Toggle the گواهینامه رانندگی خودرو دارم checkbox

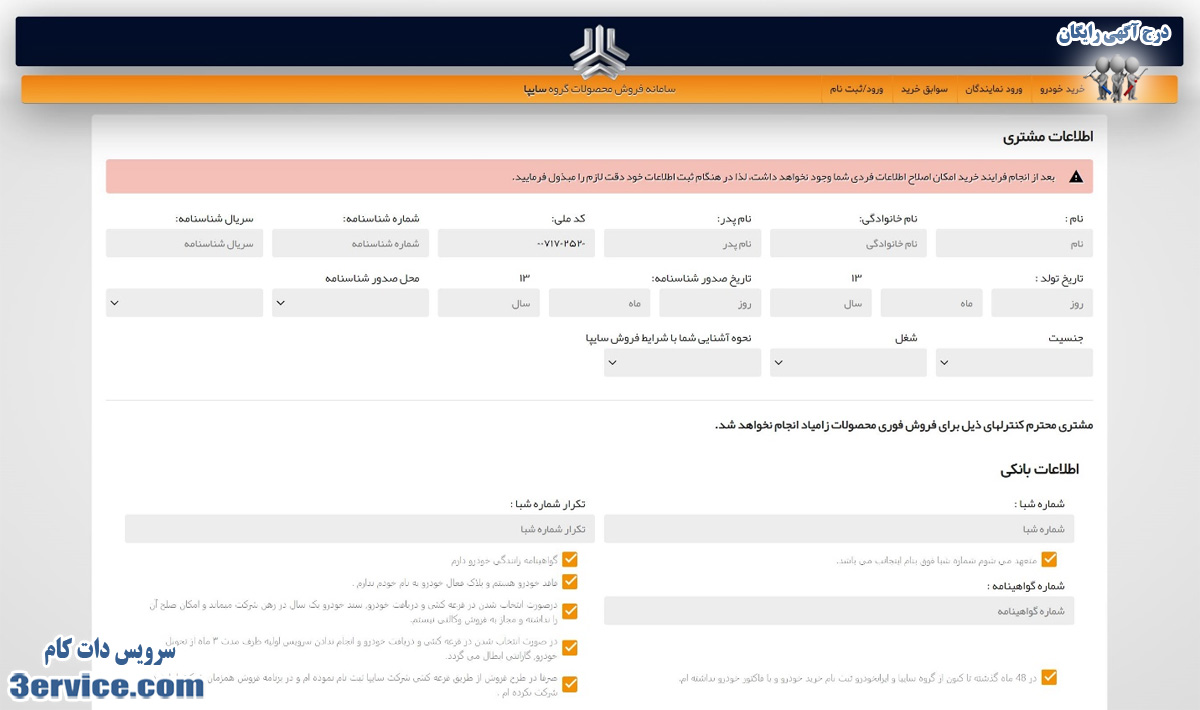tap(570, 560)
